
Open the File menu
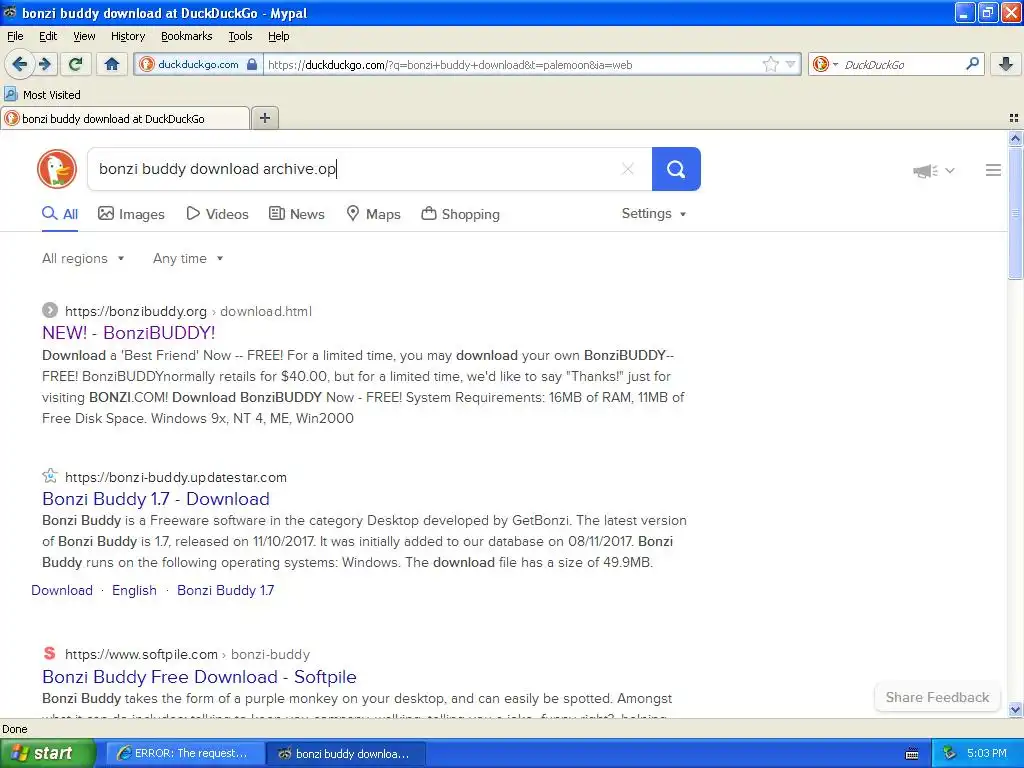15,36
